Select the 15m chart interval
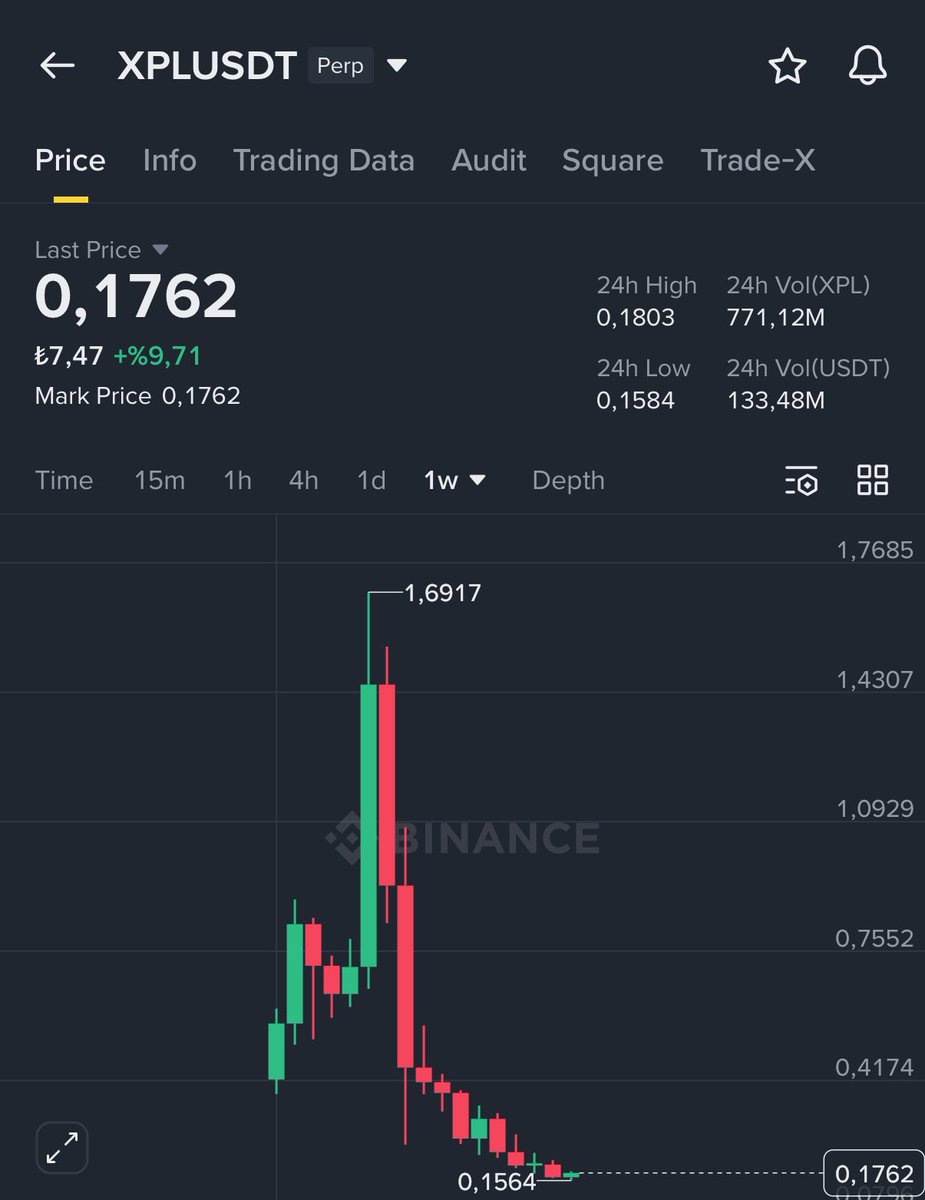 point(160,480)
